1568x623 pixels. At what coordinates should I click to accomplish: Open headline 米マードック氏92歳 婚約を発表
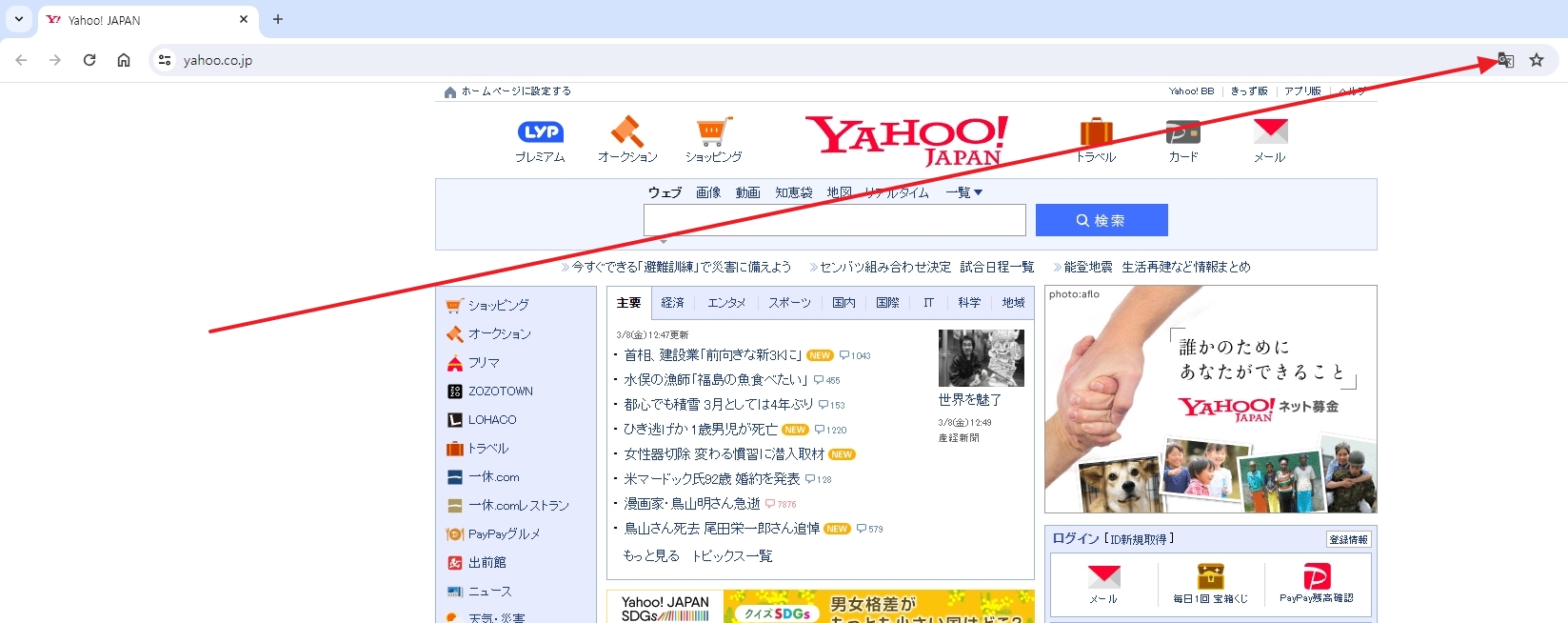[712, 479]
